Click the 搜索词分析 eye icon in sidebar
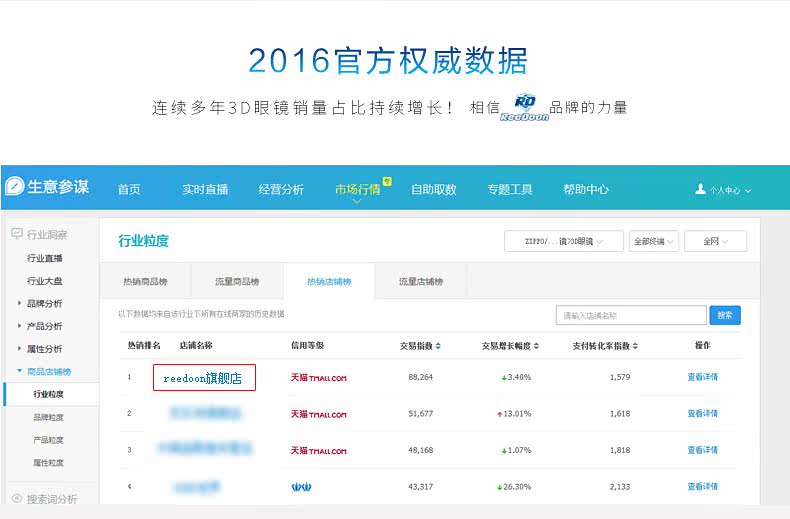The image size is (790, 519). tap(17, 499)
